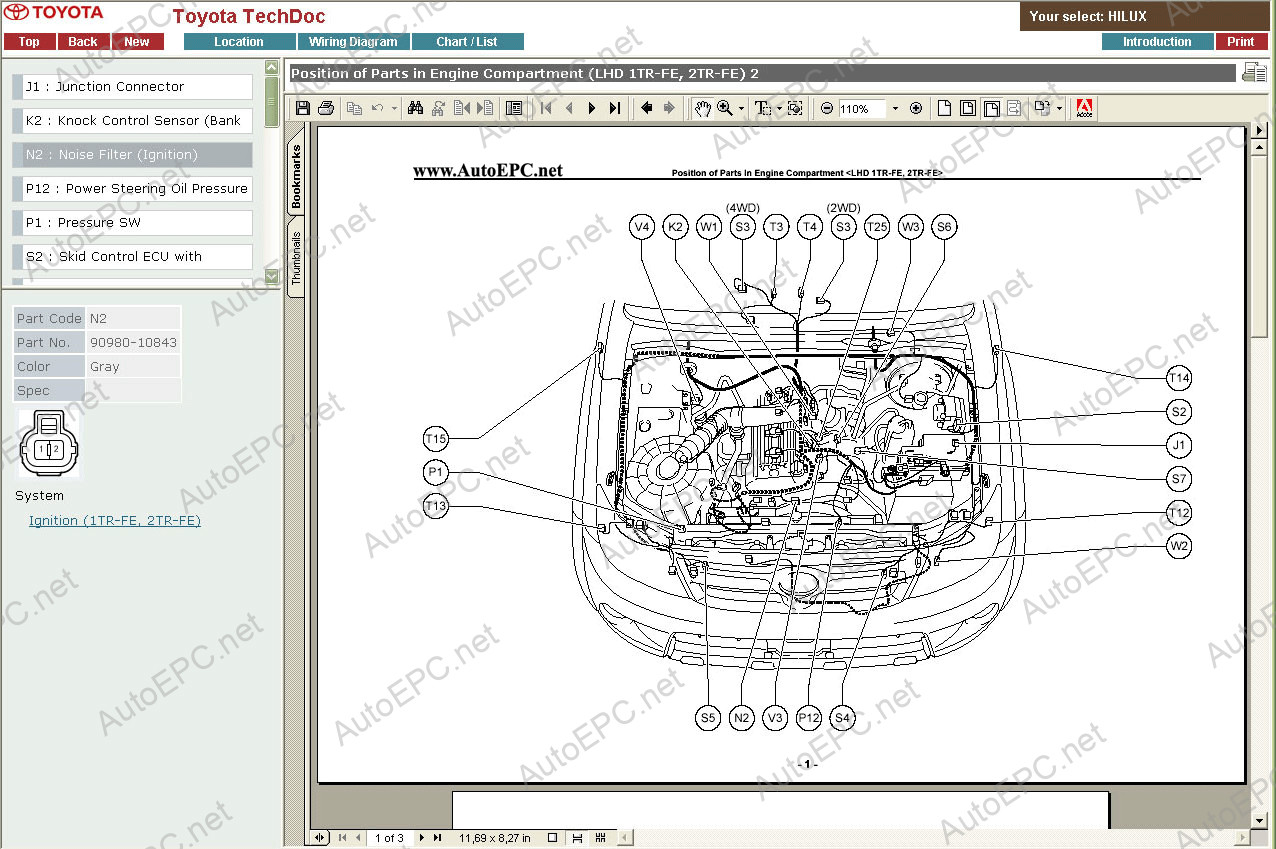Viewport: 1276px width, 849px height.
Task: Open the undo dropdown arrow
Action: tap(394, 108)
